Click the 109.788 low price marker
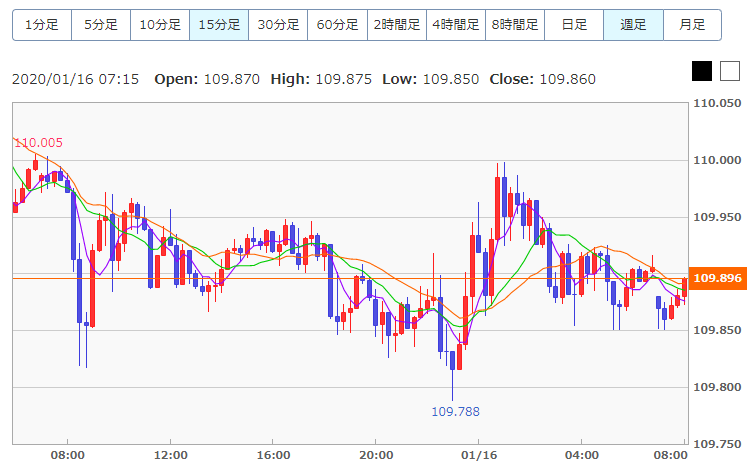The width and height of the screenshot is (752, 466). (455, 411)
